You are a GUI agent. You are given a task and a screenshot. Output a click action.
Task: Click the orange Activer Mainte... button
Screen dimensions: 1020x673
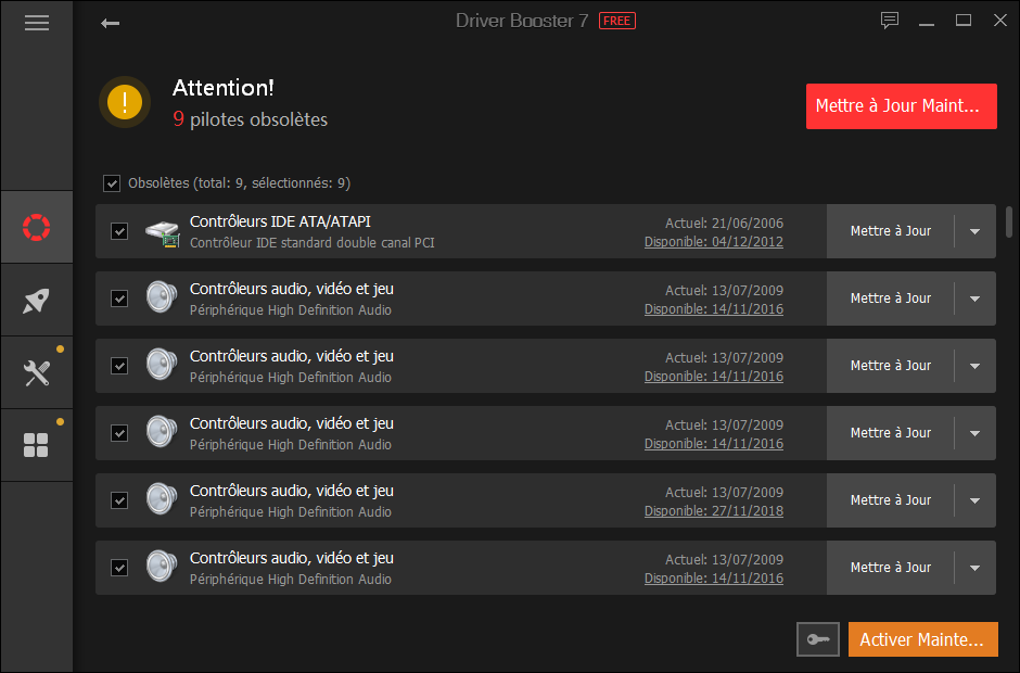pos(922,639)
